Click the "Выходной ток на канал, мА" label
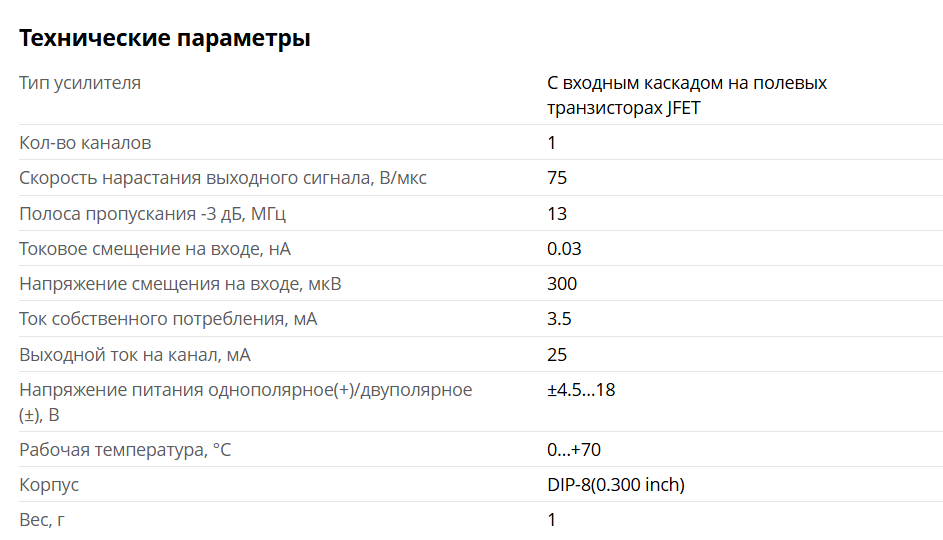Screen dimensions: 943x540 click(135, 355)
